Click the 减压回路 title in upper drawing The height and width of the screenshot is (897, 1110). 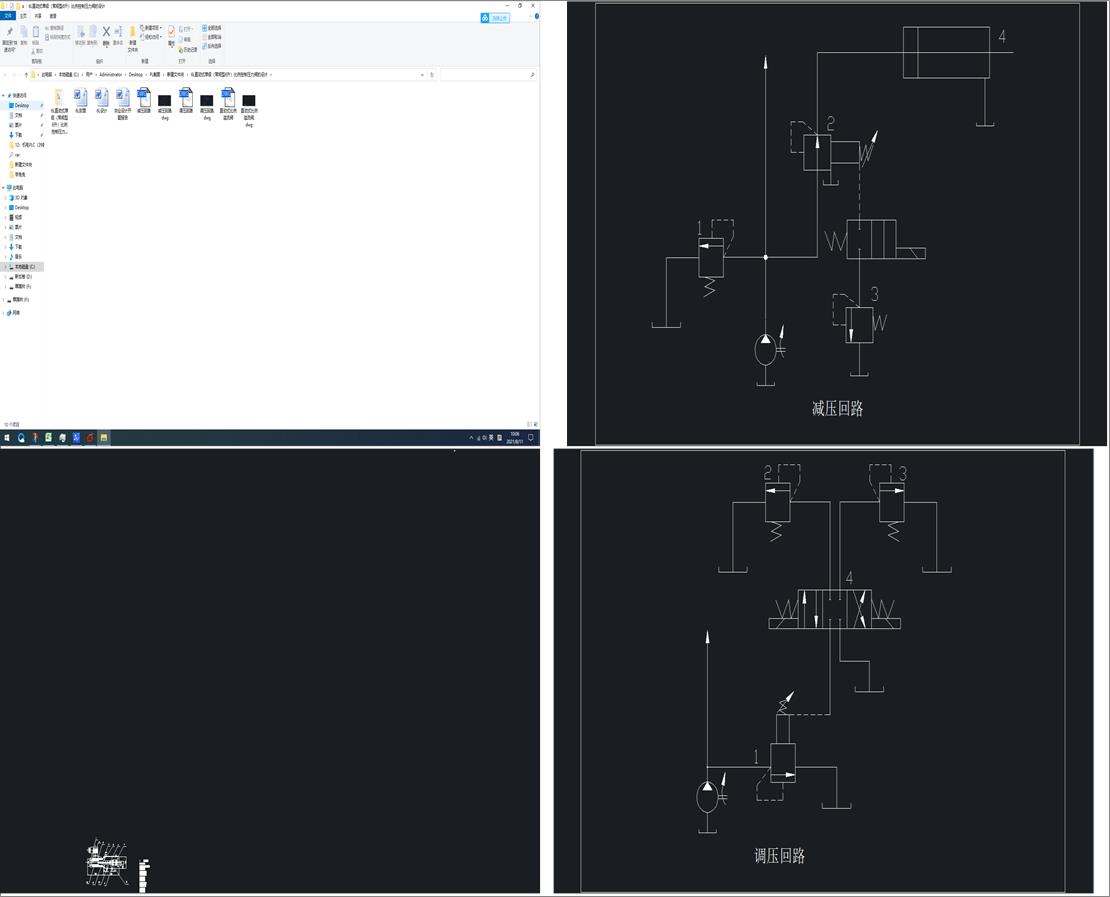pos(837,408)
